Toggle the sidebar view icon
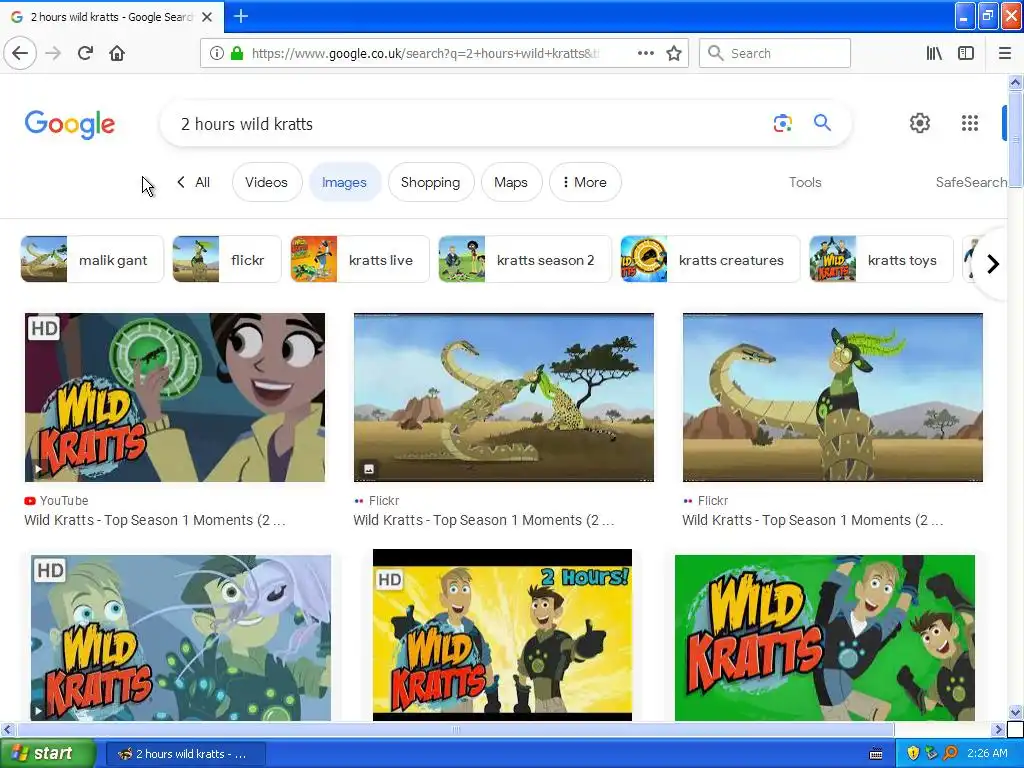Screen dimensions: 1024x768 pos(966,53)
